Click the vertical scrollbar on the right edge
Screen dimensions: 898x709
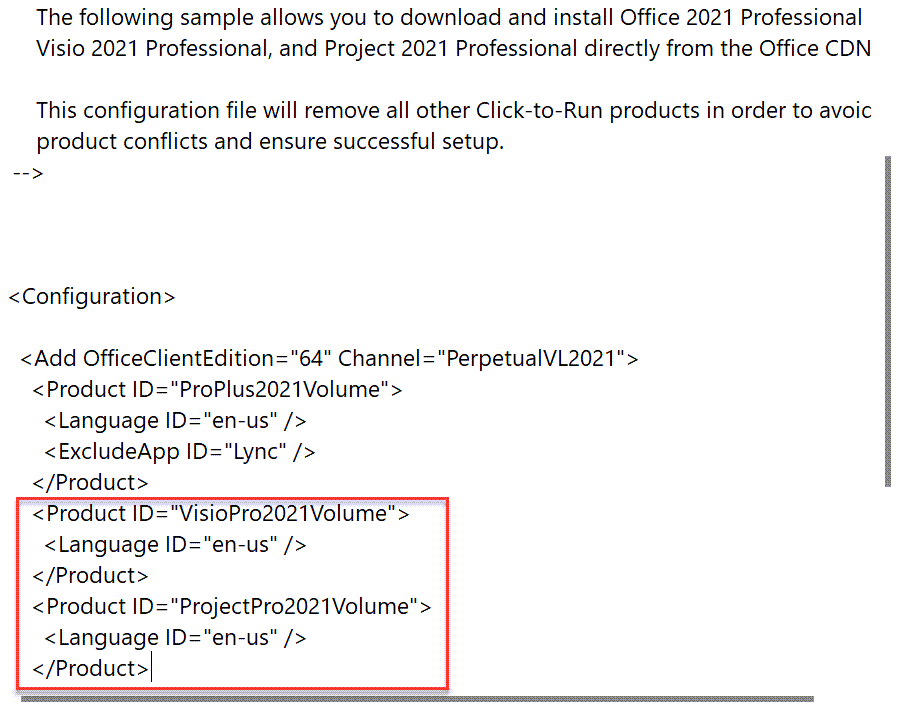pos(888,320)
